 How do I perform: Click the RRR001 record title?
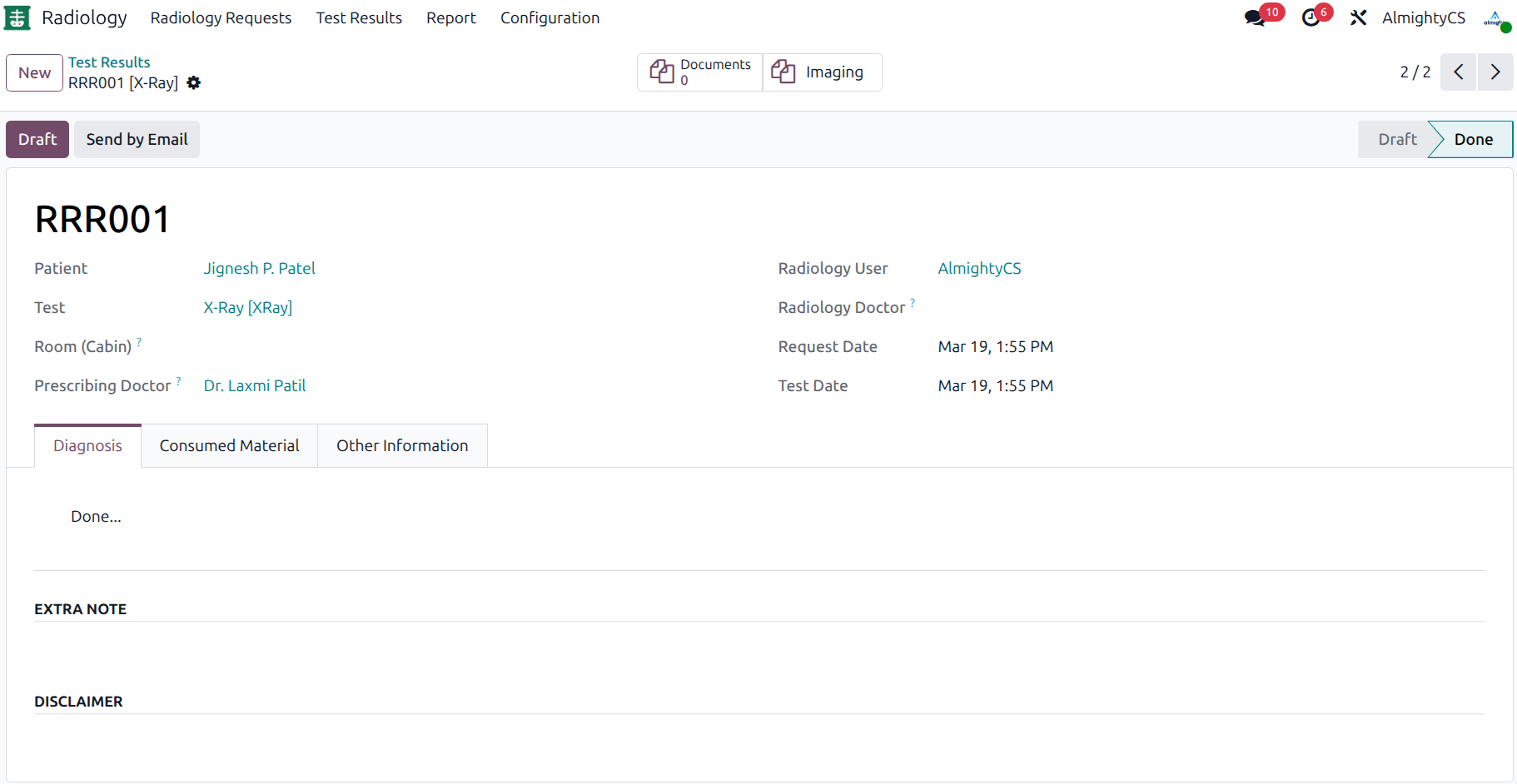pyautogui.click(x=102, y=220)
